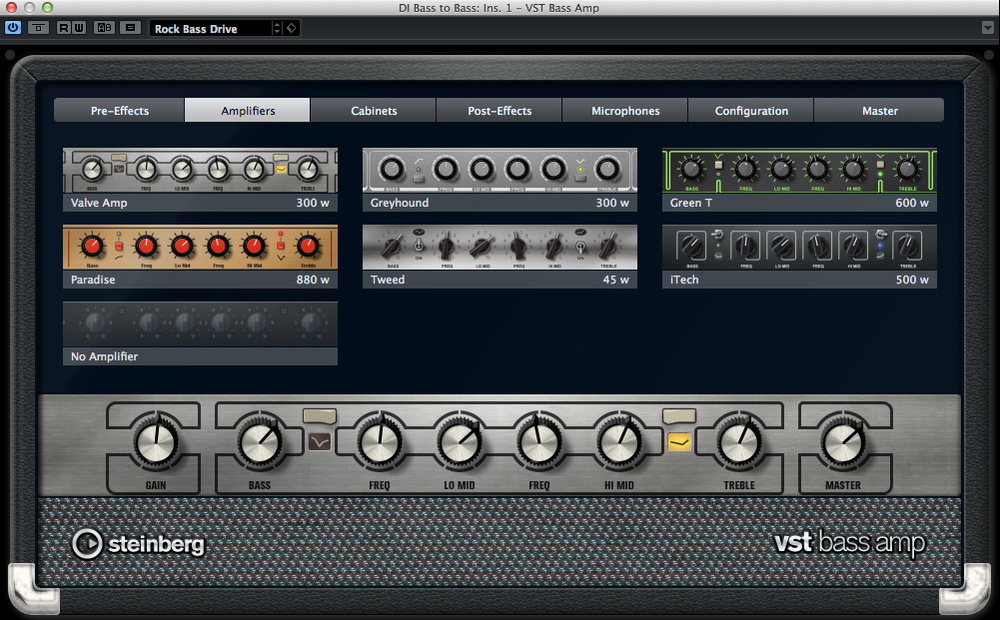Click the Bypass Effect button
This screenshot has height=620, width=1000.
pyautogui.click(x=38, y=28)
